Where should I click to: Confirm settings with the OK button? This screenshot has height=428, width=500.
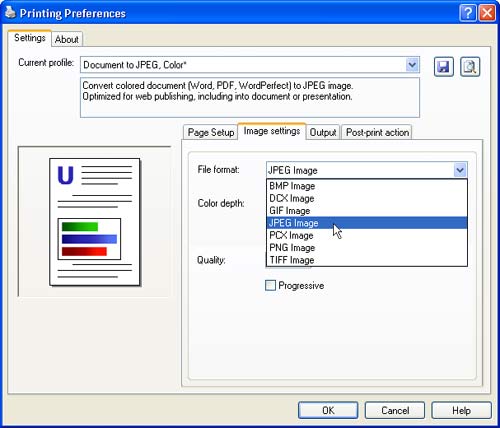(328, 410)
